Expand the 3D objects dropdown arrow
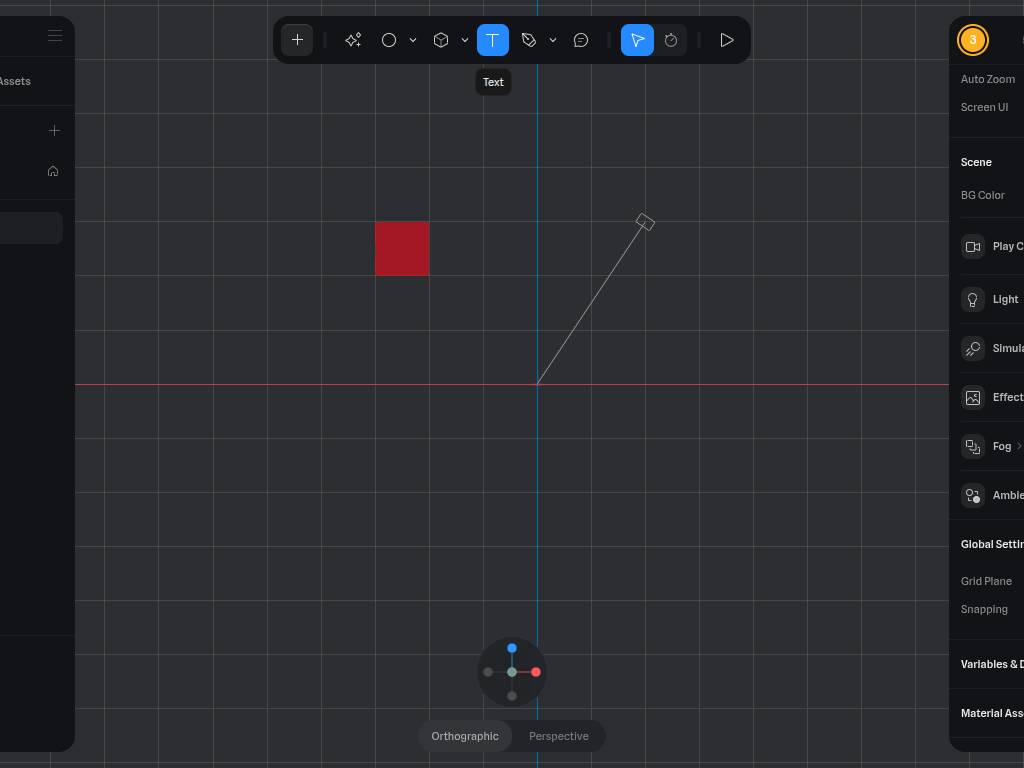Viewport: 1024px width, 768px height. pyautogui.click(x=465, y=40)
